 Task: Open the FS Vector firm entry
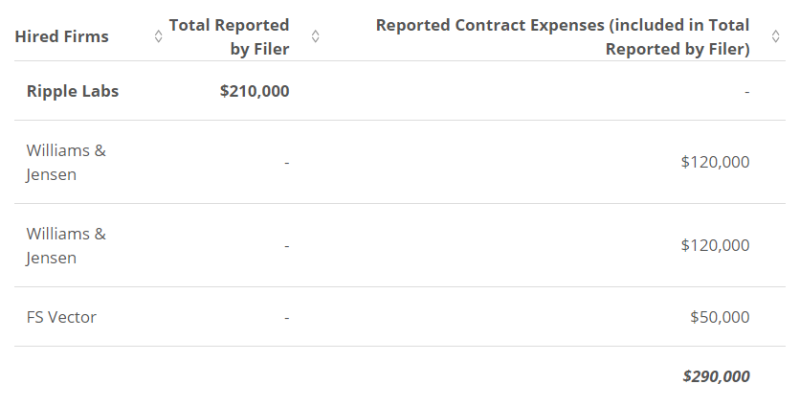tap(61, 317)
